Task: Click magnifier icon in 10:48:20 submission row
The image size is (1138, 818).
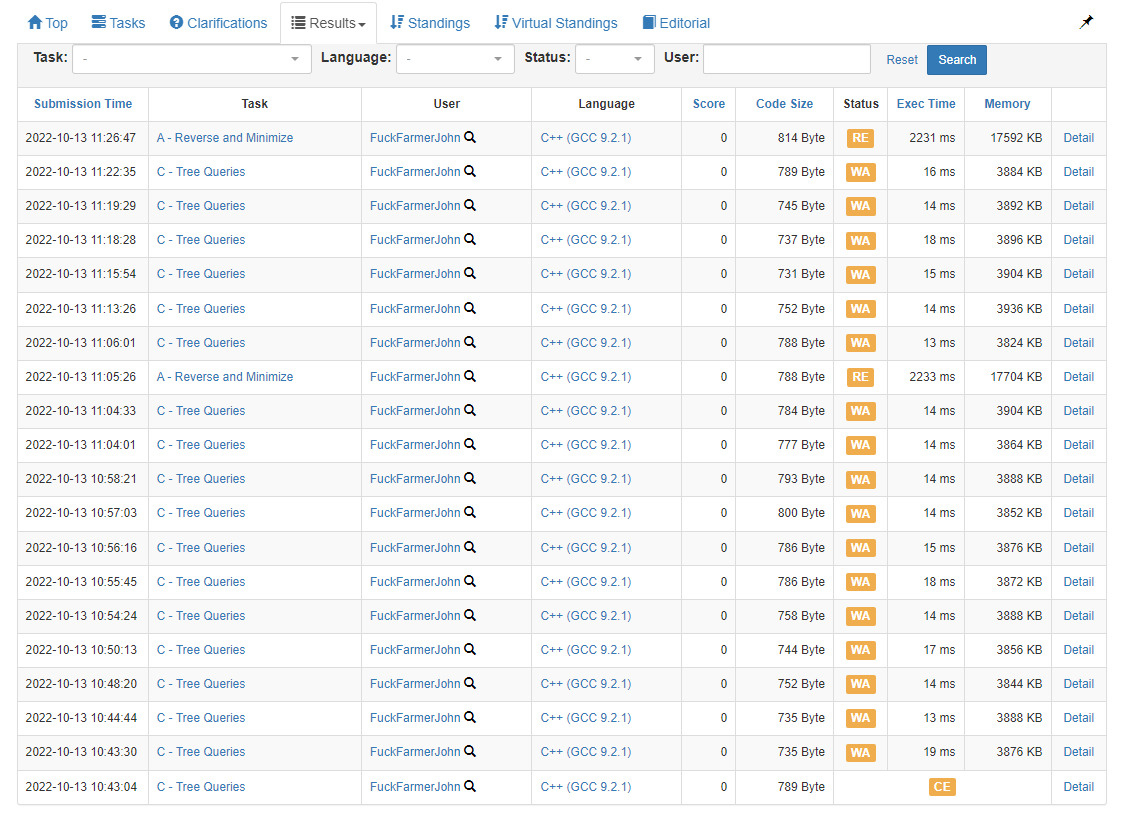Action: coord(470,683)
